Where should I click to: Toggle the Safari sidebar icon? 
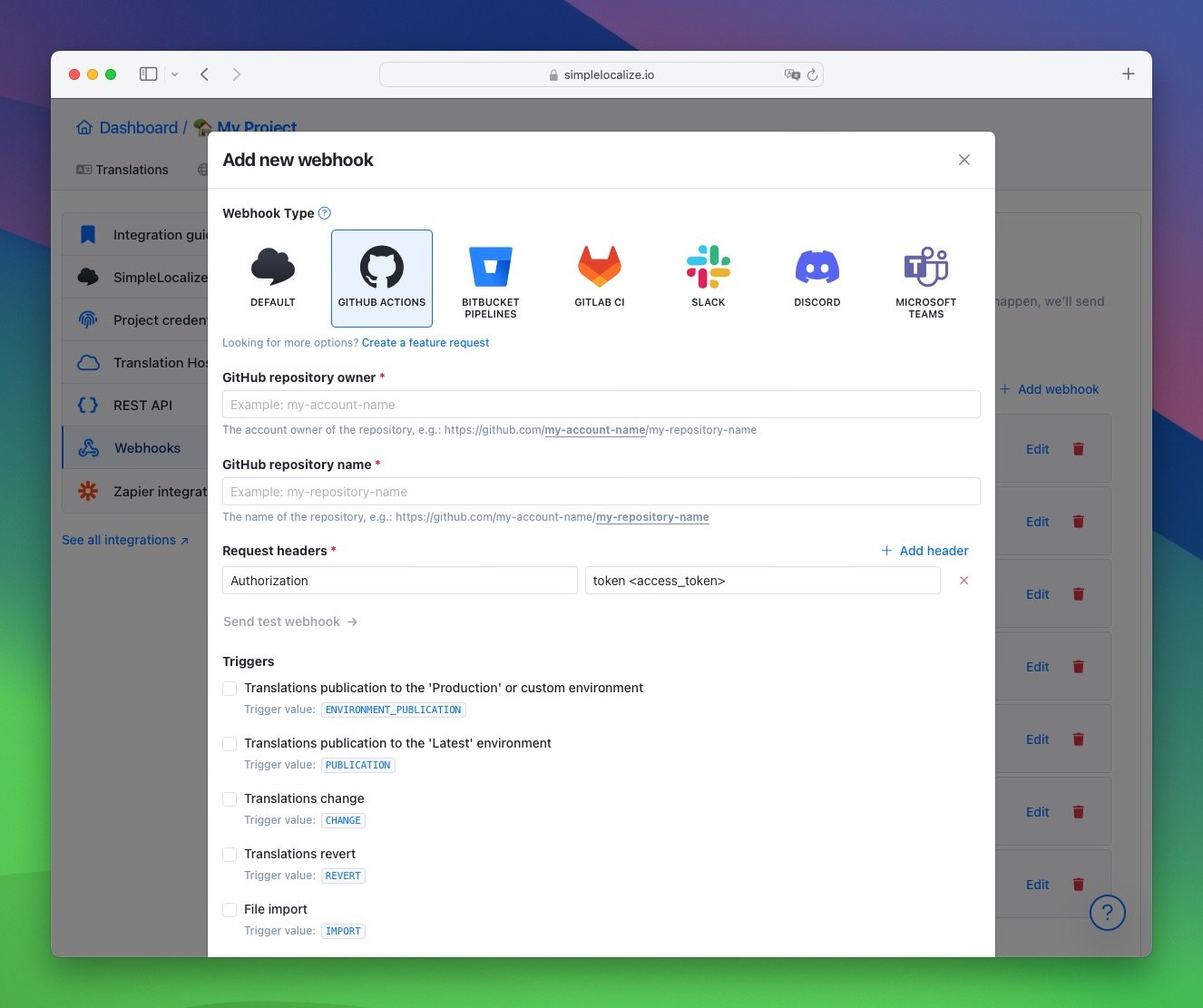(x=149, y=74)
